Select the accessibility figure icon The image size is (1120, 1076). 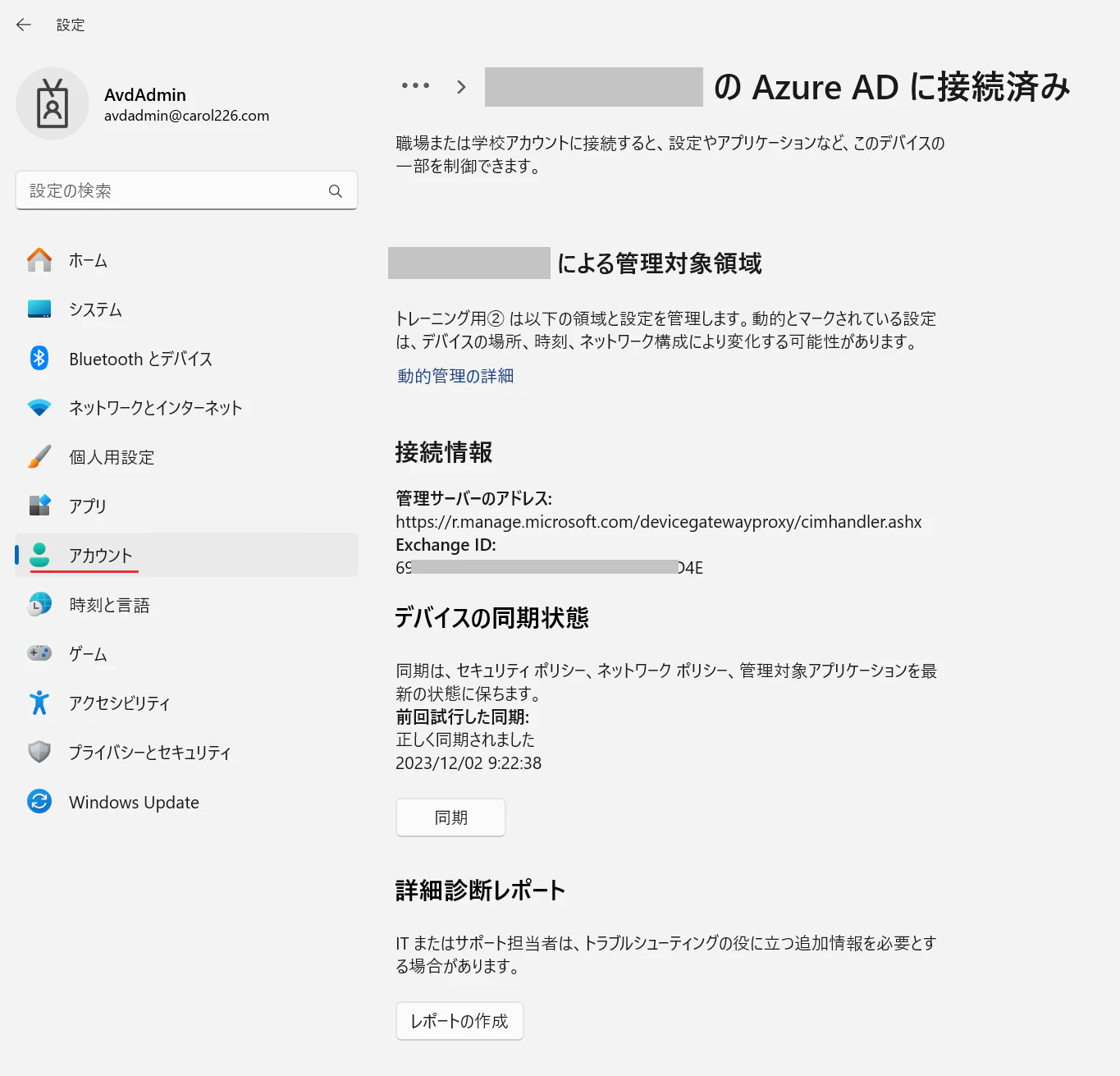tap(39, 703)
